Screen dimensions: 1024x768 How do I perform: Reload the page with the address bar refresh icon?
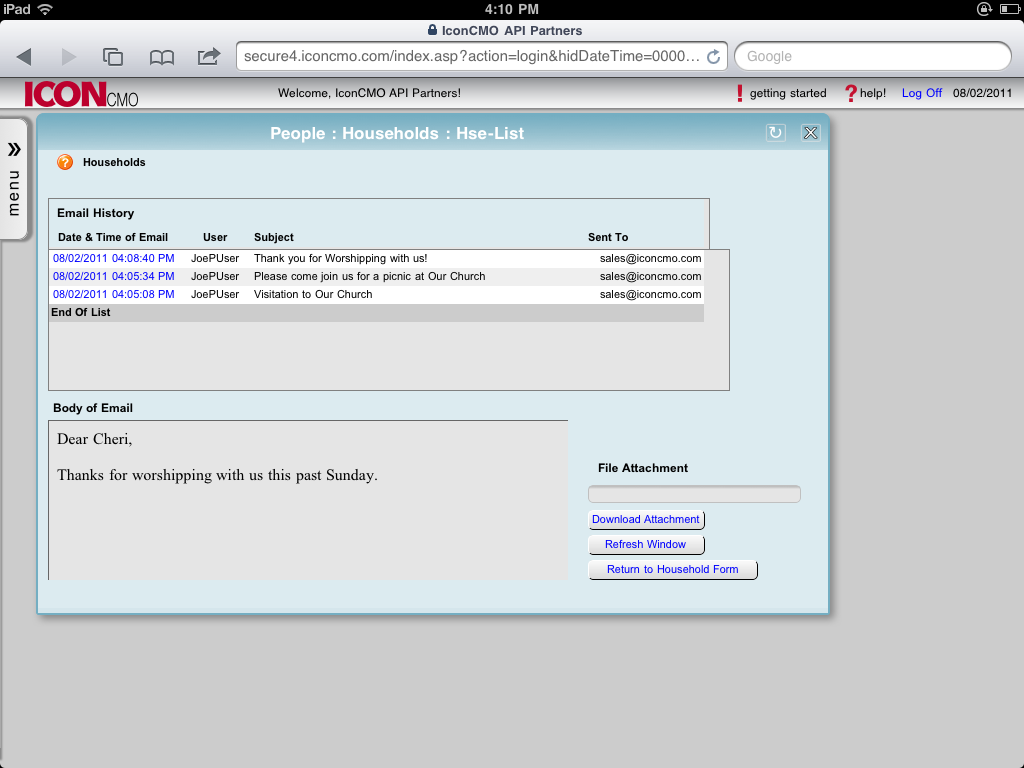[x=713, y=57]
